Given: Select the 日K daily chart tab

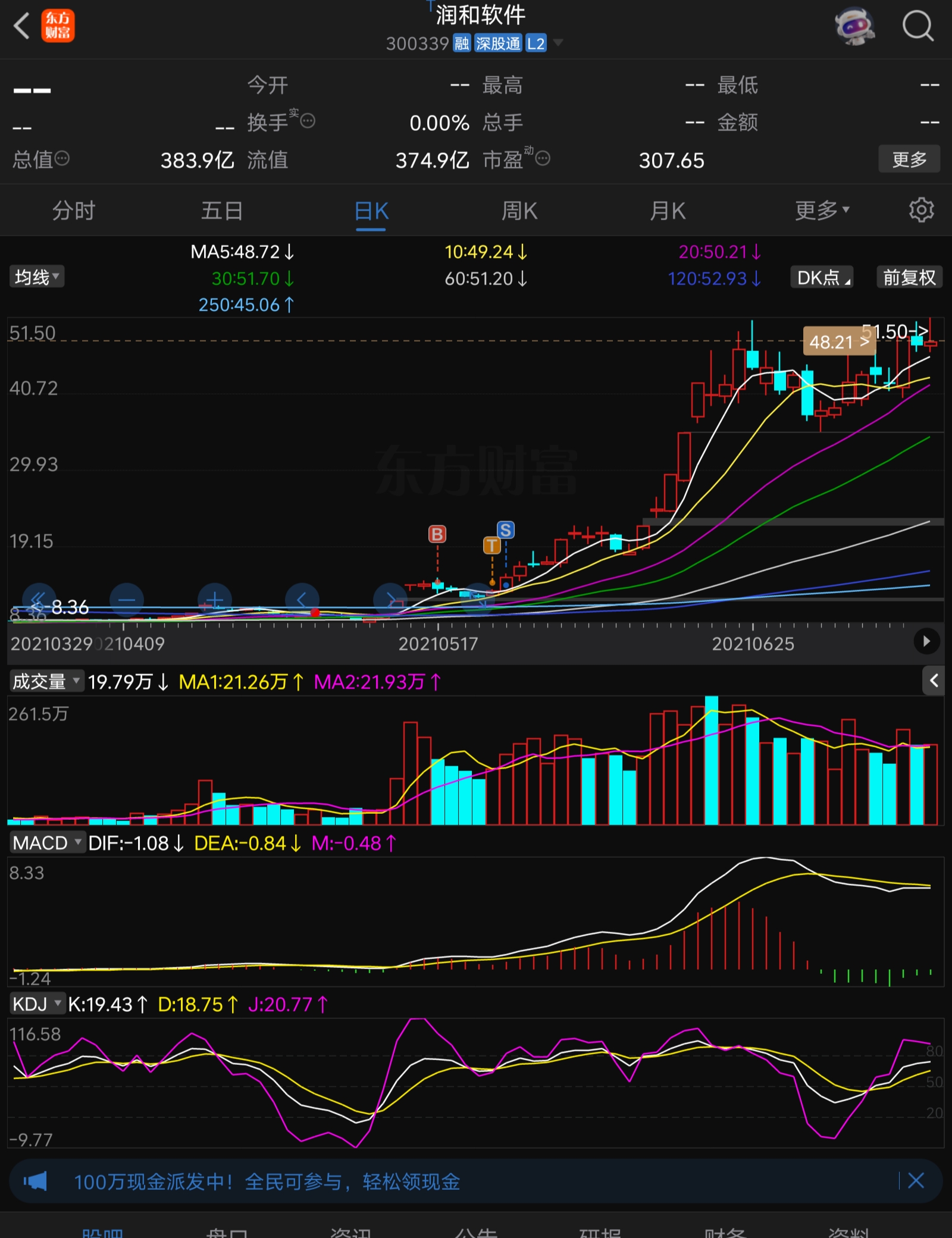Looking at the screenshot, I should point(371,211).
